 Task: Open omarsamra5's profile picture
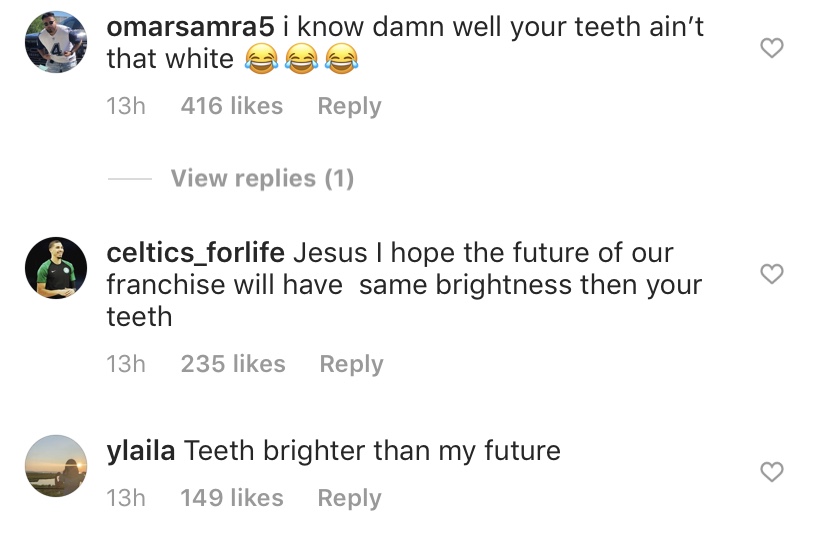point(56,42)
